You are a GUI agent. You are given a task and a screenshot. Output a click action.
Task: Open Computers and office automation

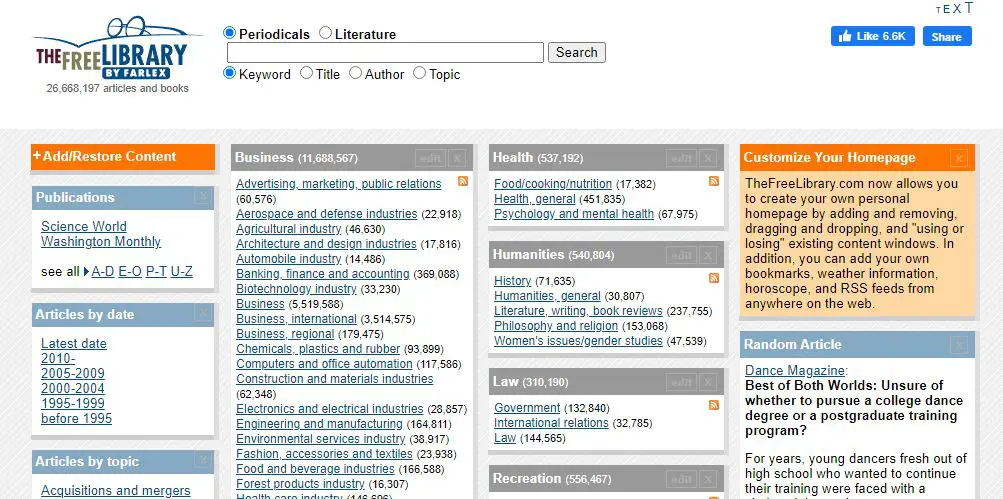tap(324, 363)
